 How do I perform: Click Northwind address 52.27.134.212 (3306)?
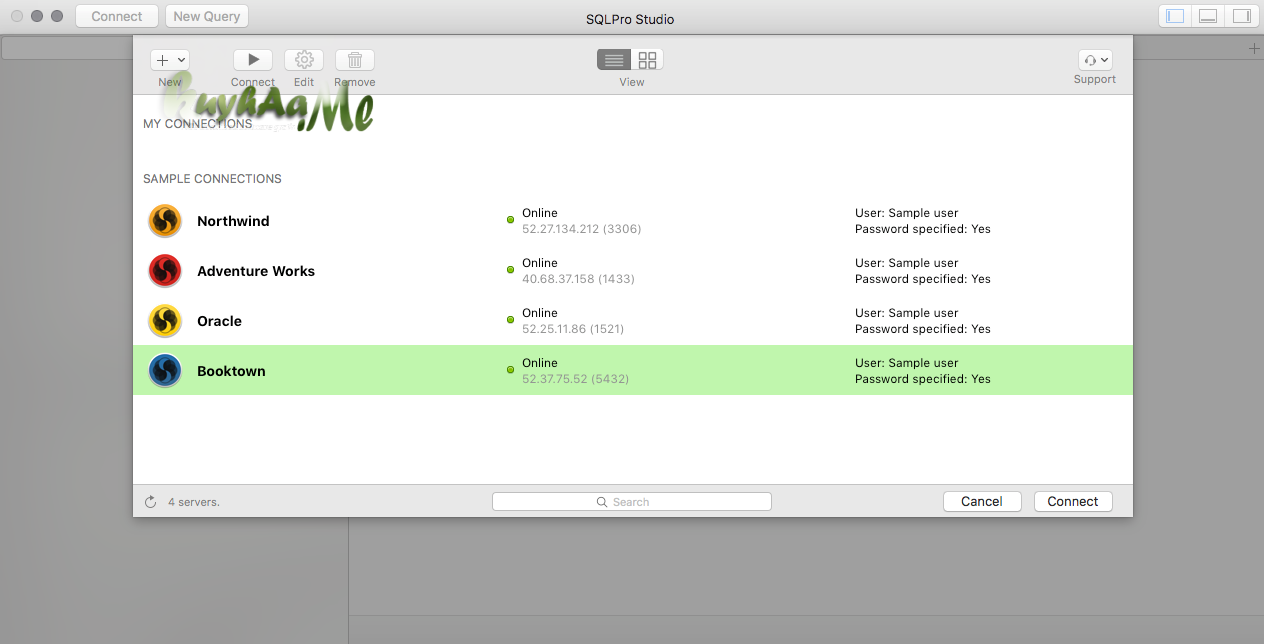tap(581, 229)
